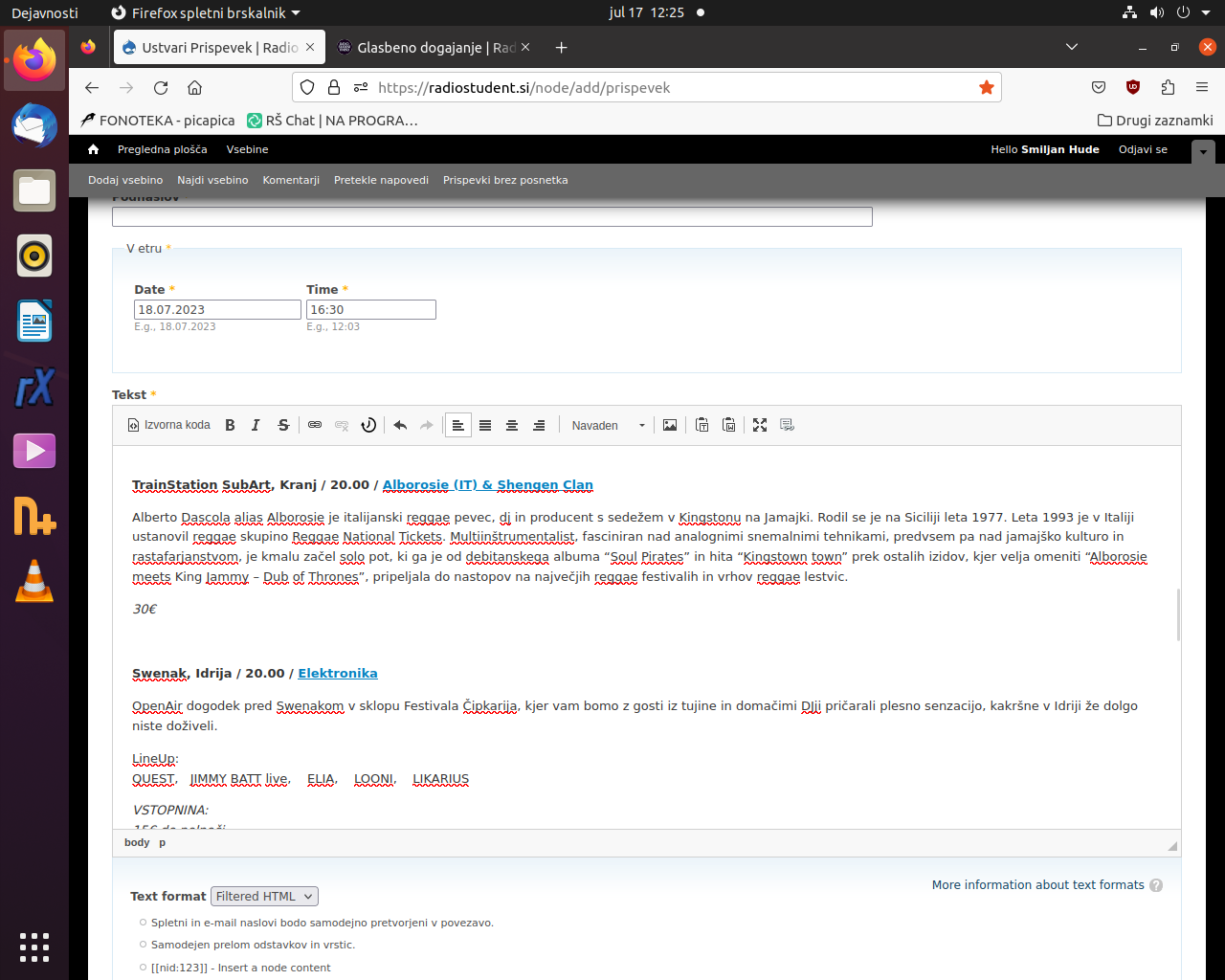Click the undo arrow in the editor

pyautogui.click(x=400, y=425)
